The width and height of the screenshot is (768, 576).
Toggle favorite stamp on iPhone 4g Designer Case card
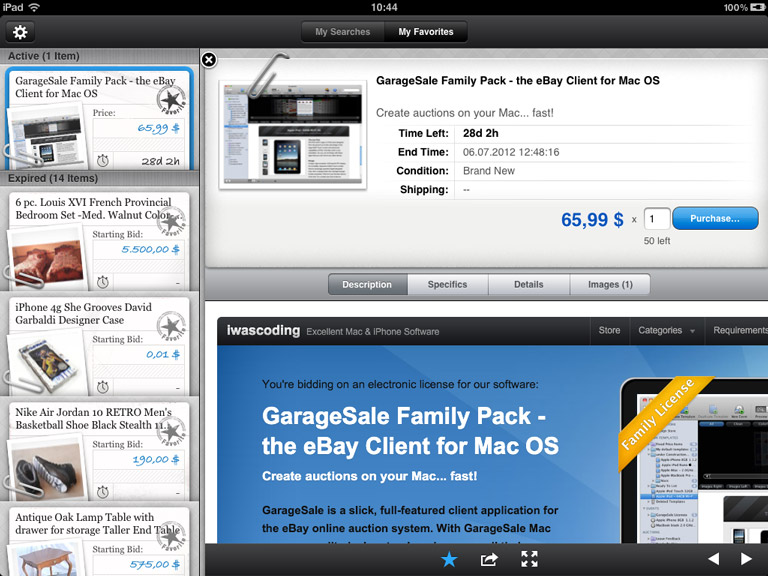[171, 327]
